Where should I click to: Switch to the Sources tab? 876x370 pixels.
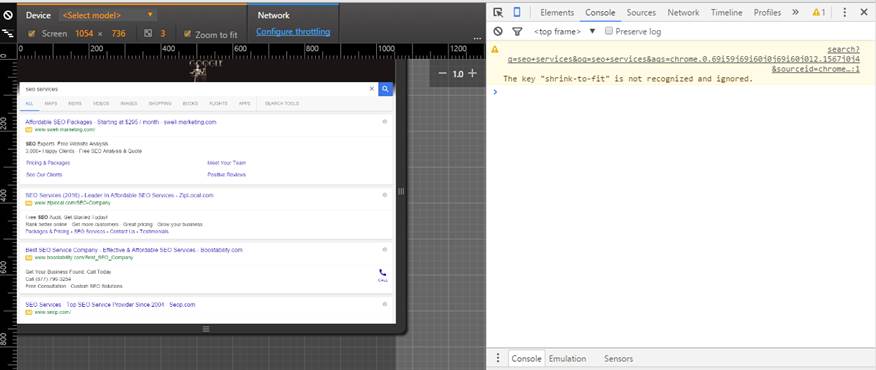coord(641,12)
